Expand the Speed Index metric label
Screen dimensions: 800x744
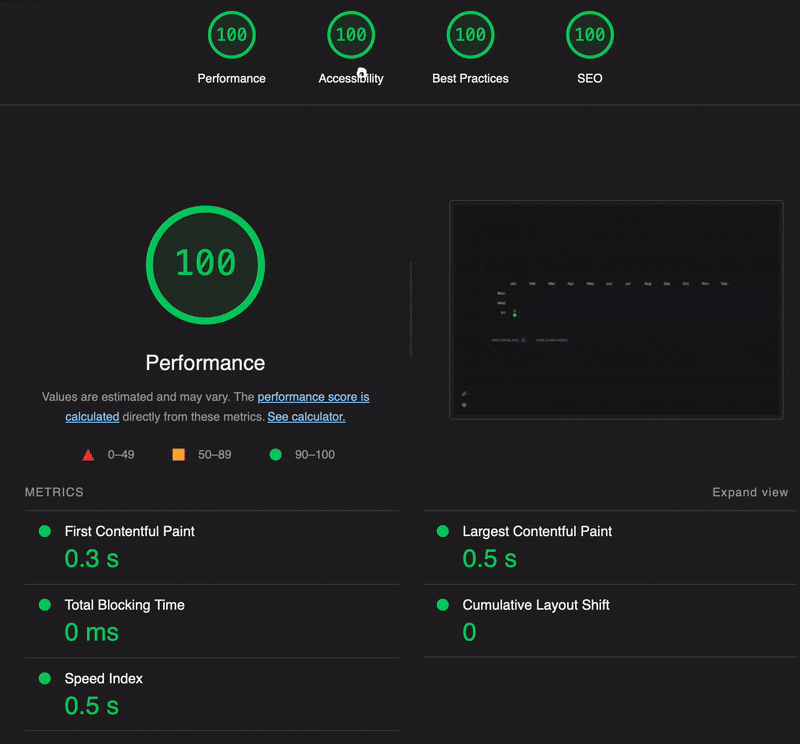104,678
